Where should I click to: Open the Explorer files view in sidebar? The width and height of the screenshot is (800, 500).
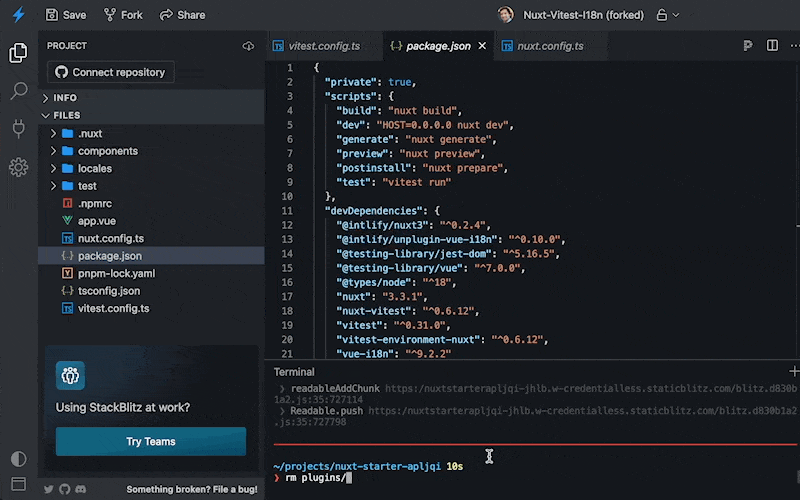18,53
